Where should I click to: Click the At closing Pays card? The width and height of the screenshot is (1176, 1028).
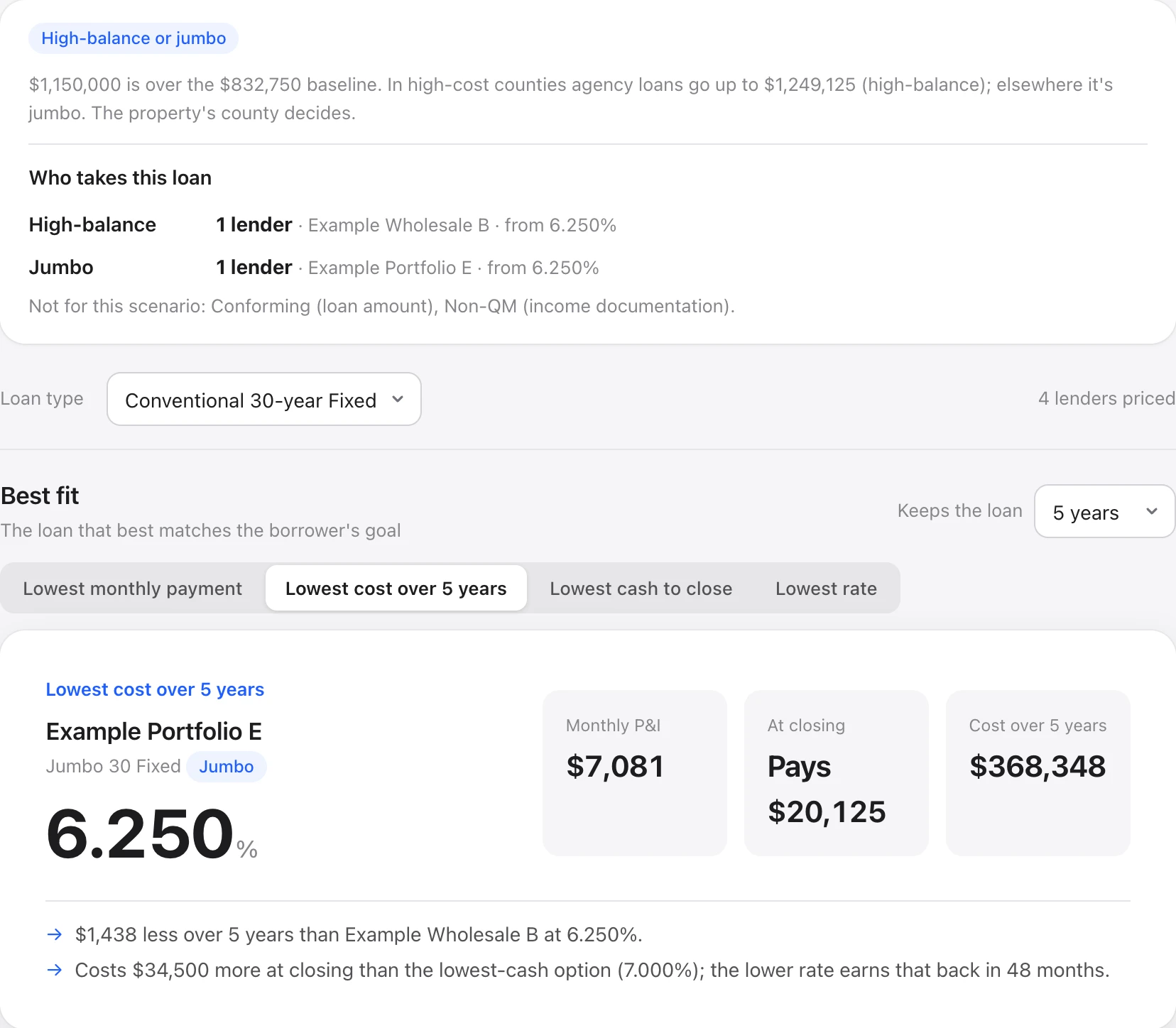[837, 773]
